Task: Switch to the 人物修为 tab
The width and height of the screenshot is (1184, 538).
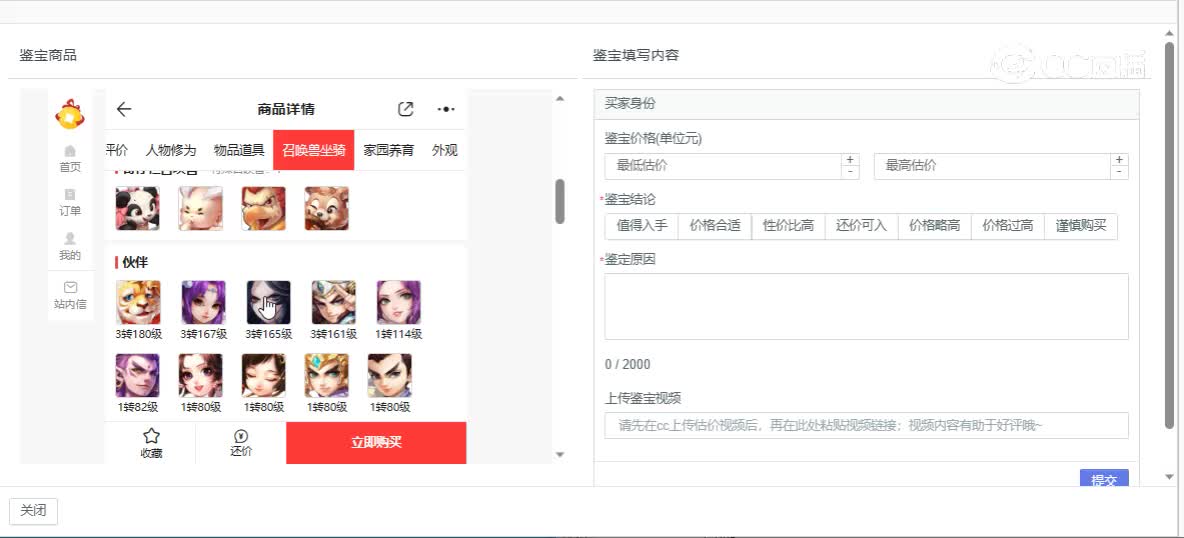Action: 171,150
